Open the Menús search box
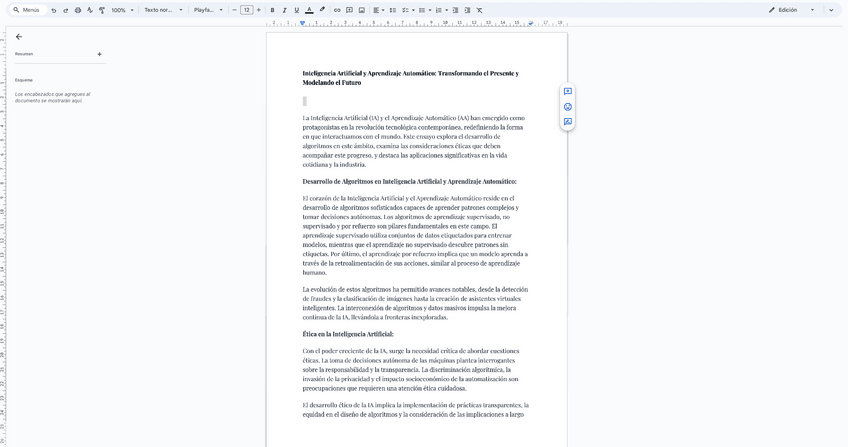Image resolution: width=848 pixels, height=447 pixels. 28,10
